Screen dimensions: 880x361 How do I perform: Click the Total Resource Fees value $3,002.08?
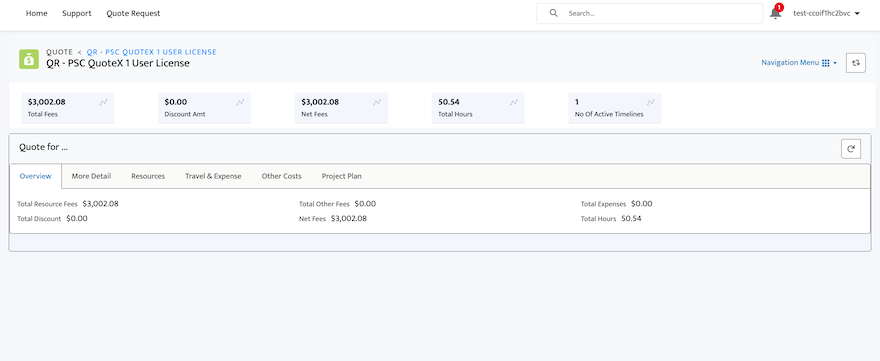pos(100,204)
